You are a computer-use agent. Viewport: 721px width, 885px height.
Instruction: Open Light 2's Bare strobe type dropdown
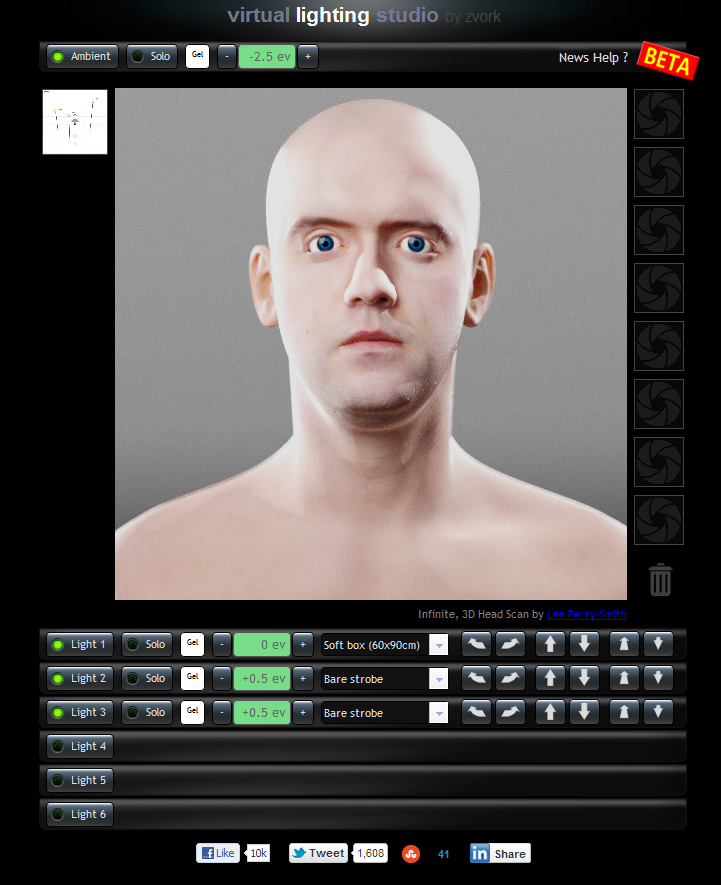[x=438, y=680]
